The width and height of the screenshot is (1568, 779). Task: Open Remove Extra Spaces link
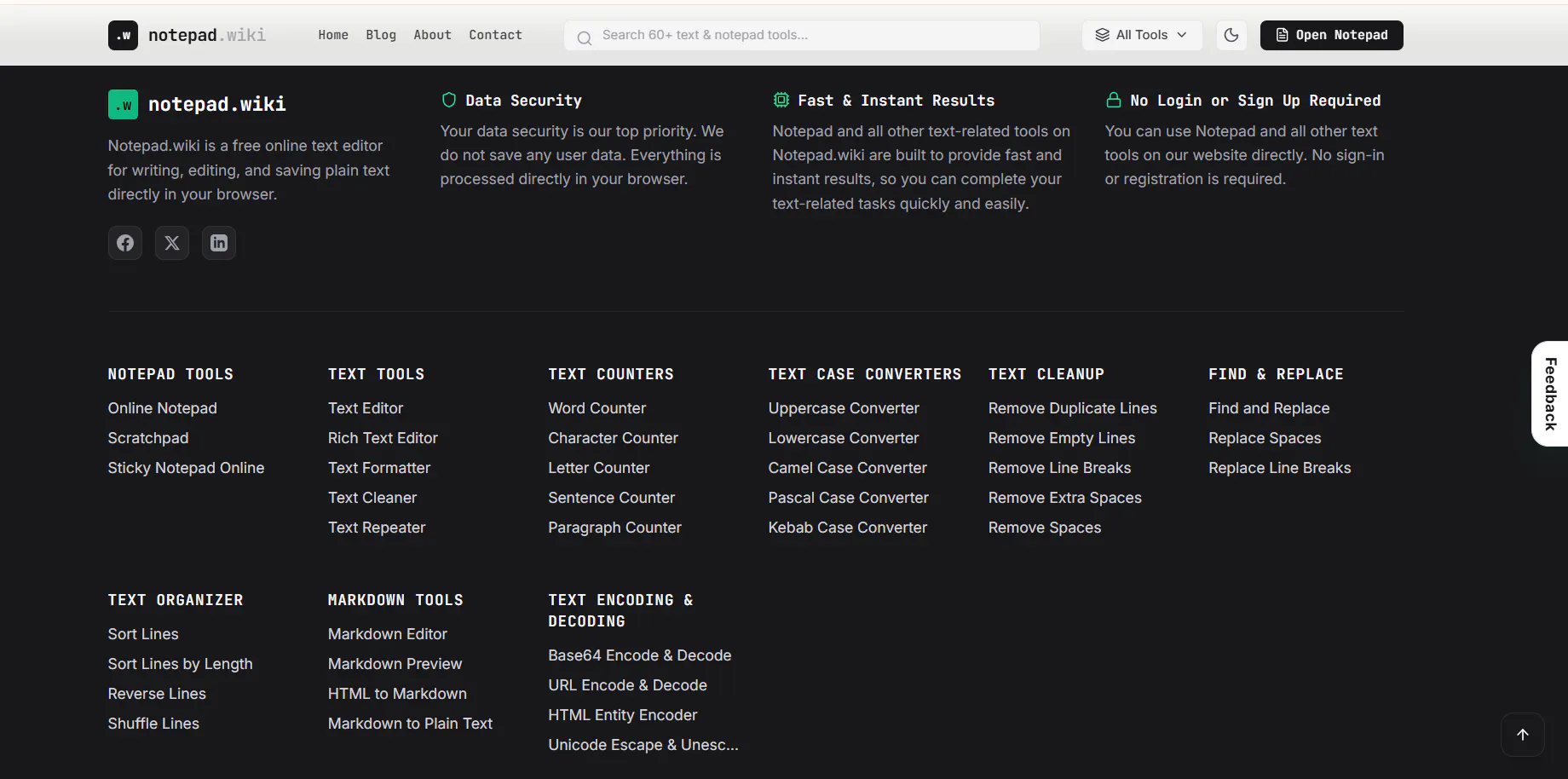pos(1065,498)
